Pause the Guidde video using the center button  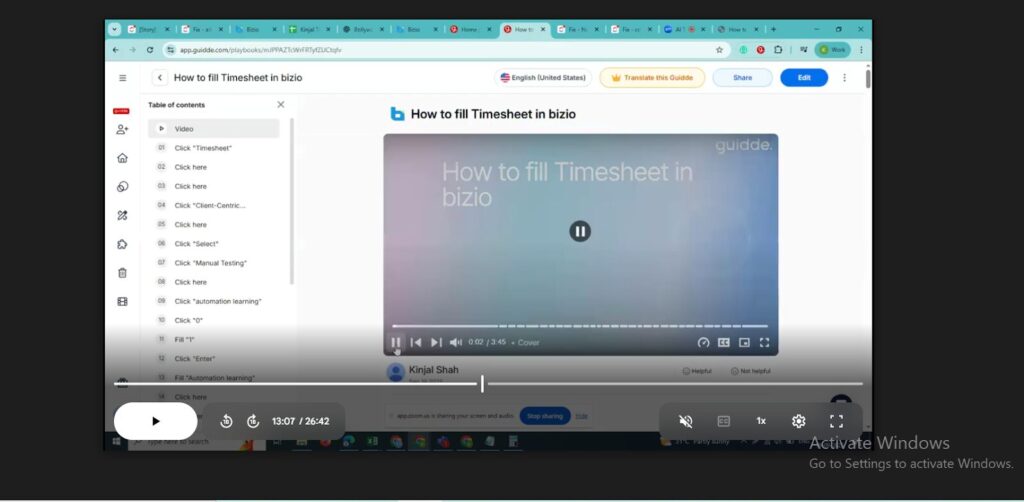point(580,232)
